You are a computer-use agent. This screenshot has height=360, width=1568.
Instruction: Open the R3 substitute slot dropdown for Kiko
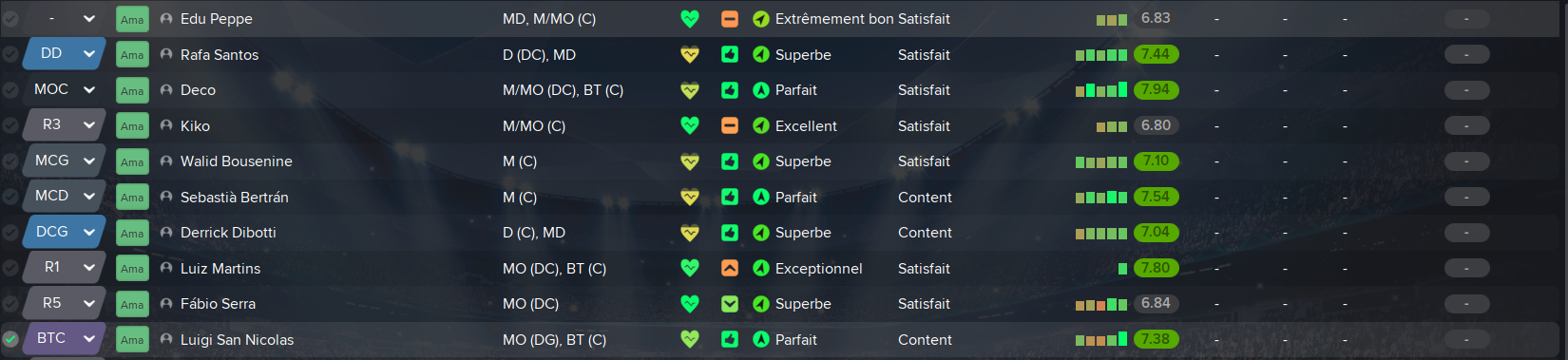(65, 124)
